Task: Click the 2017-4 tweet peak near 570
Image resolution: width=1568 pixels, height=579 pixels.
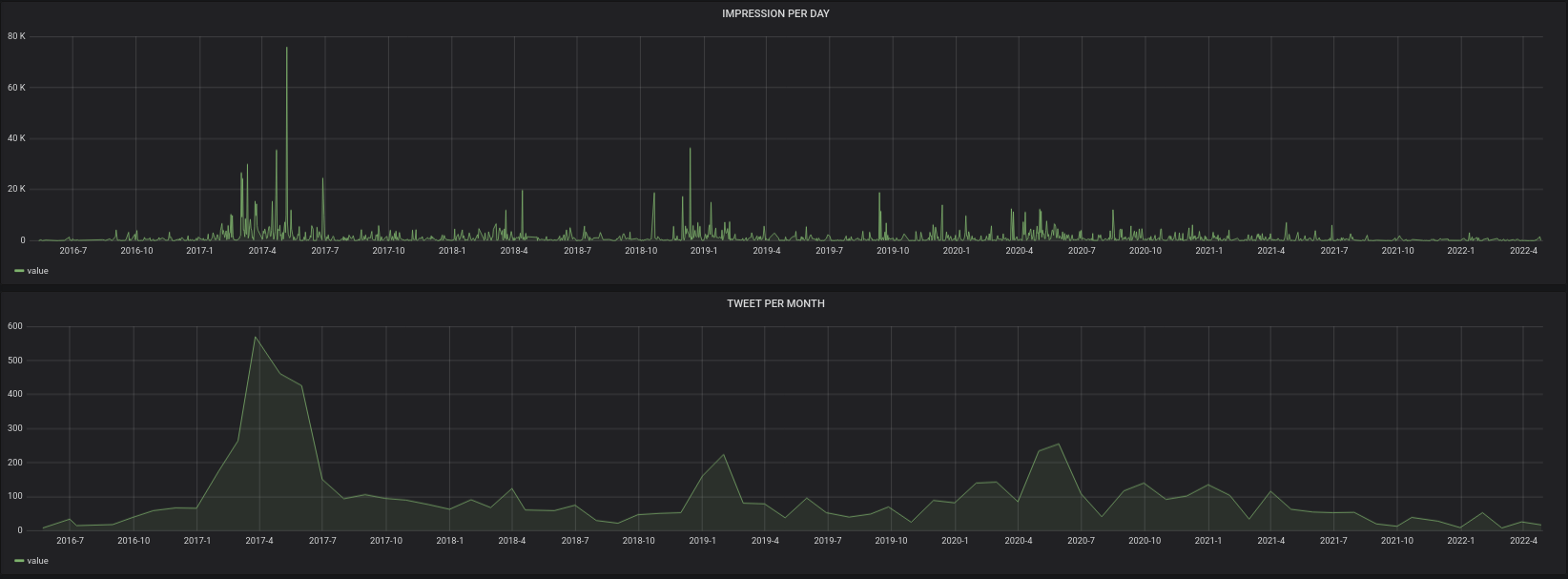Action: pos(255,337)
